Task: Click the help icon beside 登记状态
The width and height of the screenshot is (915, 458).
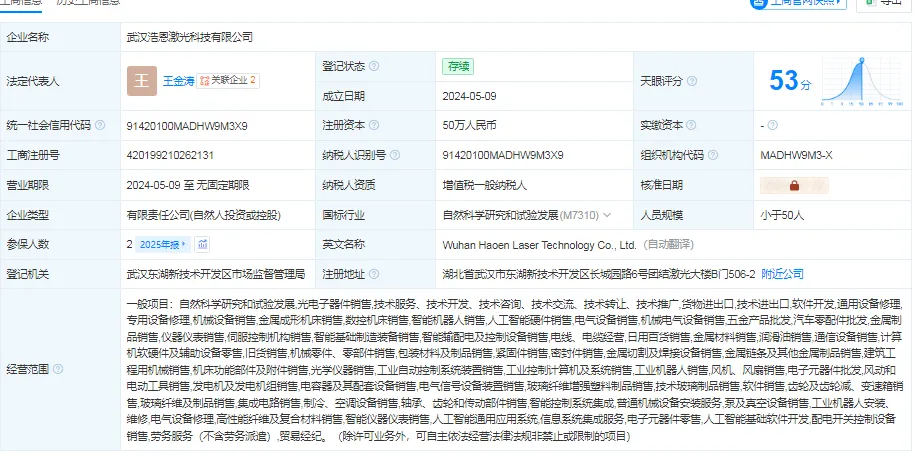Action: click(x=374, y=66)
